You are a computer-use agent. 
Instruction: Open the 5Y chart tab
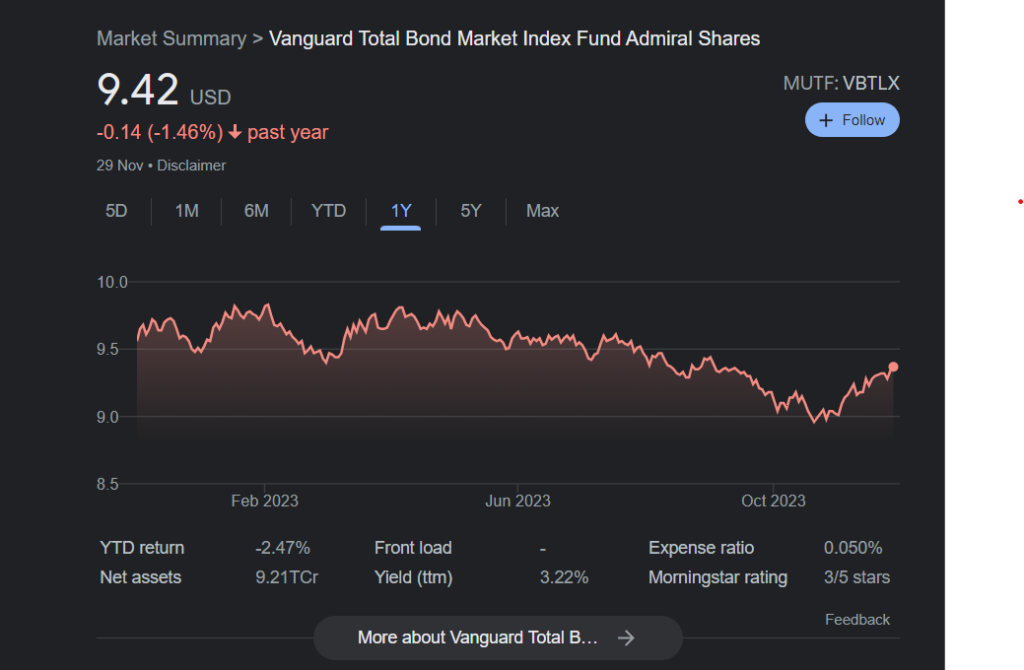471,211
